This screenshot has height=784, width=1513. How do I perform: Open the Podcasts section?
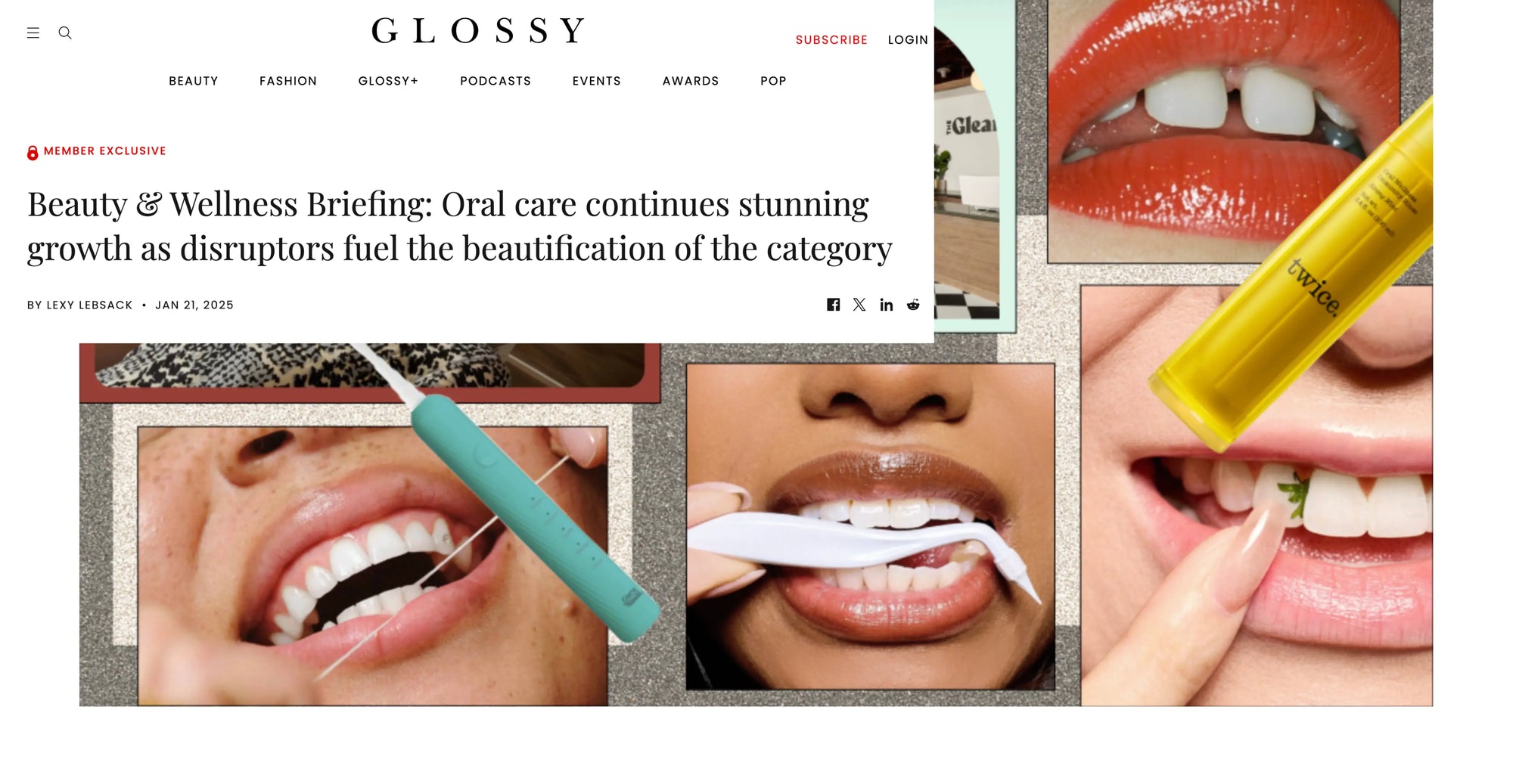tap(496, 81)
